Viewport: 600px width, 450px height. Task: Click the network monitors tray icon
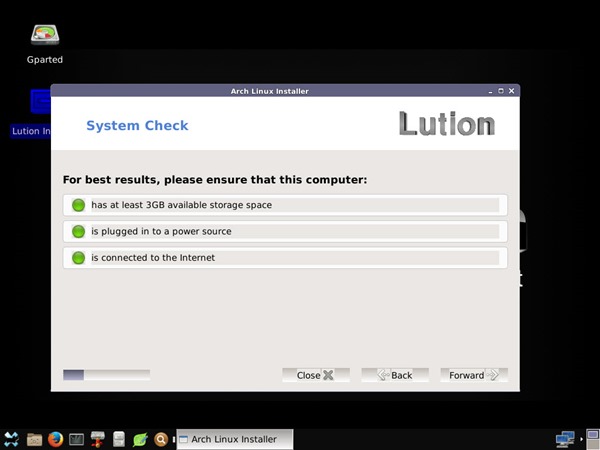pos(565,439)
